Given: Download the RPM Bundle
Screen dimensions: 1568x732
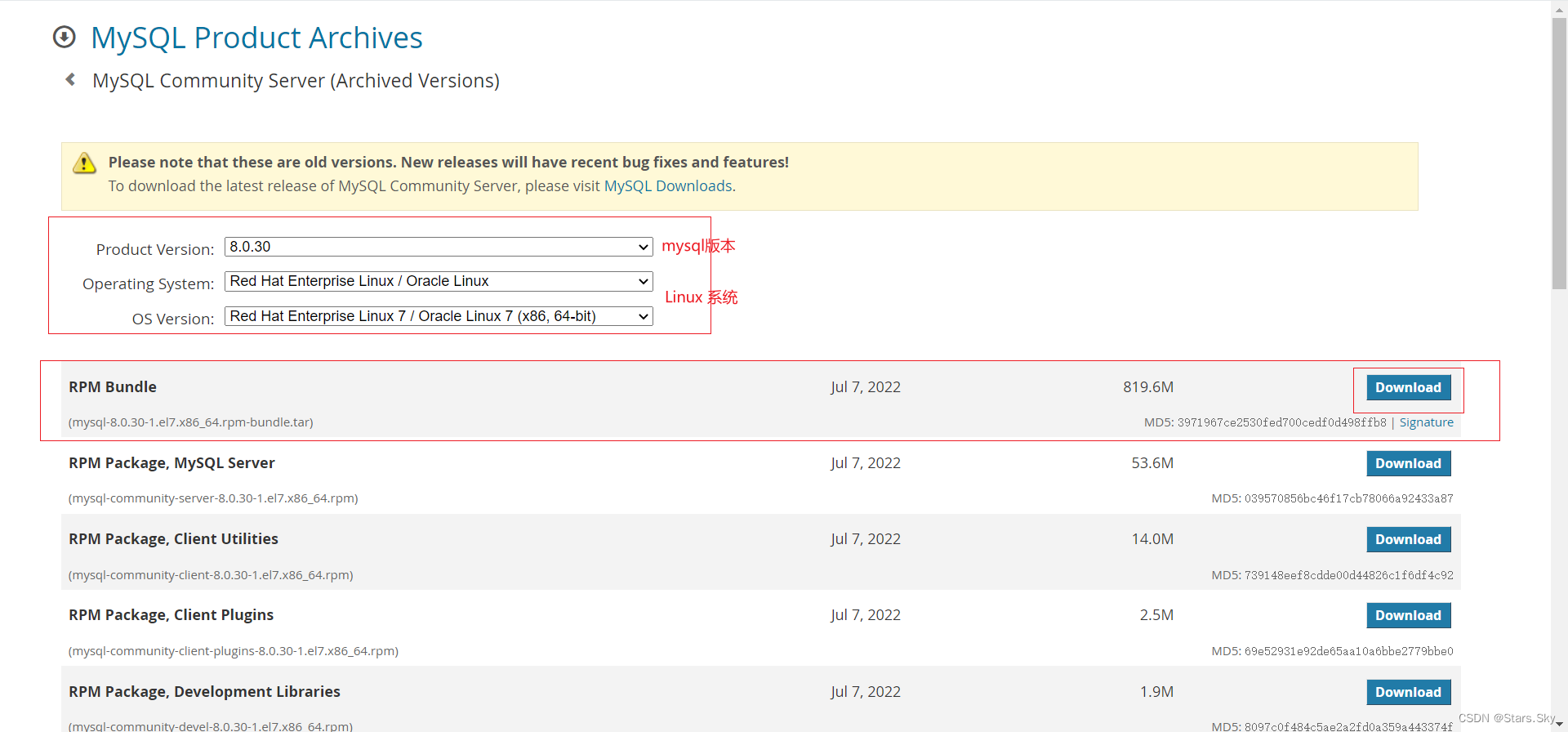Looking at the screenshot, I should tap(1408, 387).
